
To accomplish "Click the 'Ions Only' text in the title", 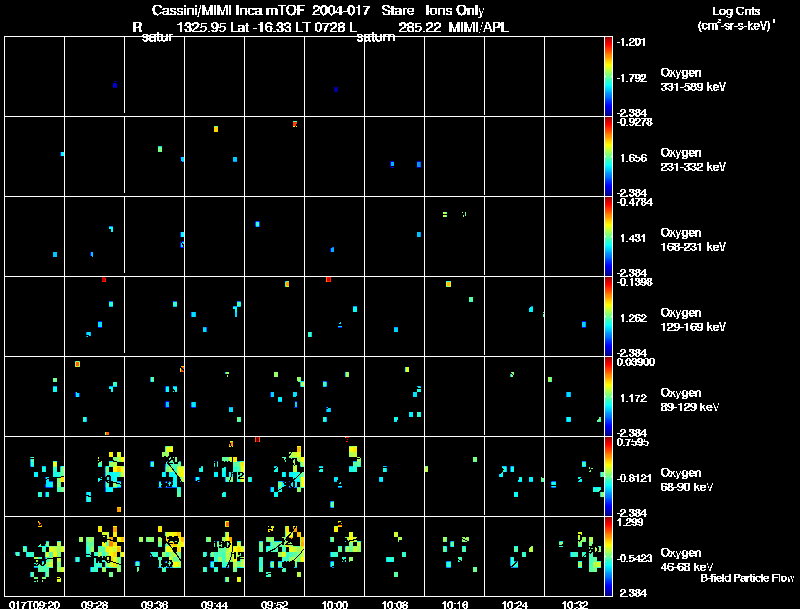I will [x=455, y=11].
